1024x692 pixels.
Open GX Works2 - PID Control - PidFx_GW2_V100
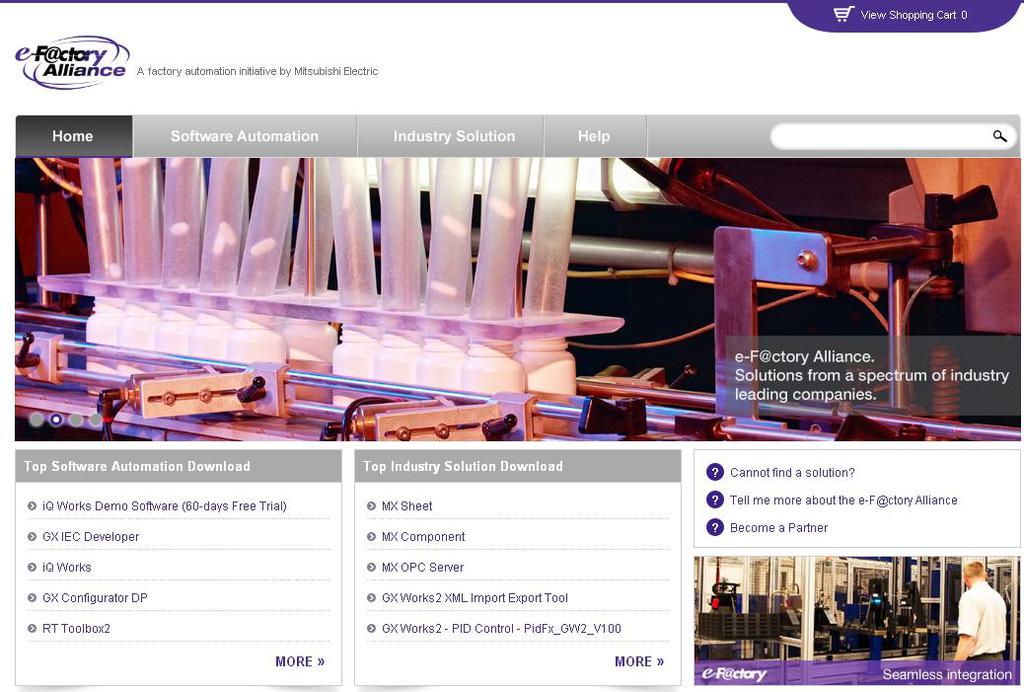point(502,629)
